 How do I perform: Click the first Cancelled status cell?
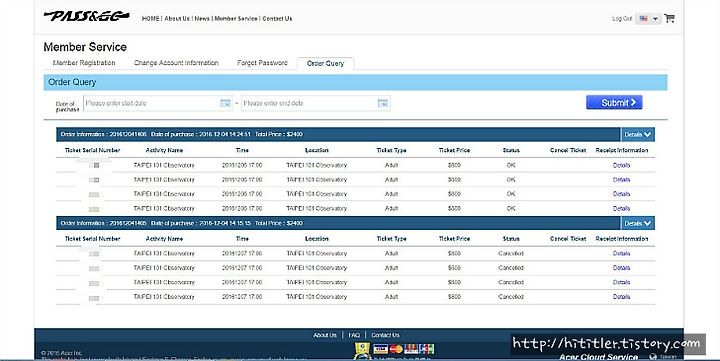click(x=511, y=254)
